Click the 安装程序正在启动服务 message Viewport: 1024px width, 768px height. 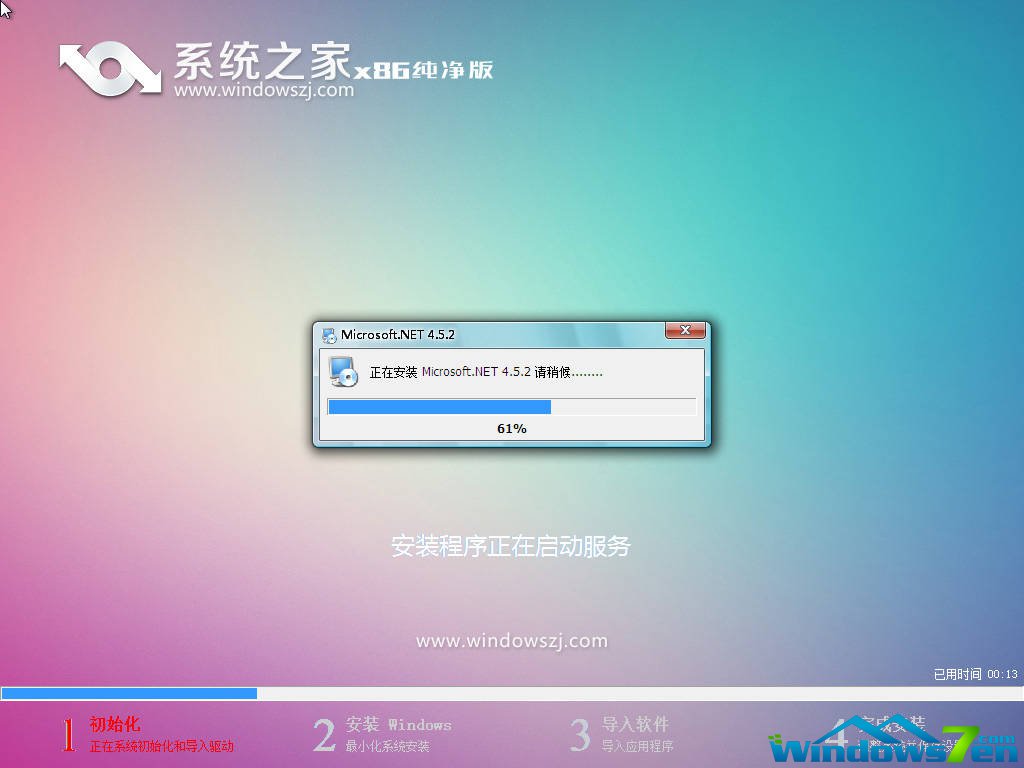(511, 546)
